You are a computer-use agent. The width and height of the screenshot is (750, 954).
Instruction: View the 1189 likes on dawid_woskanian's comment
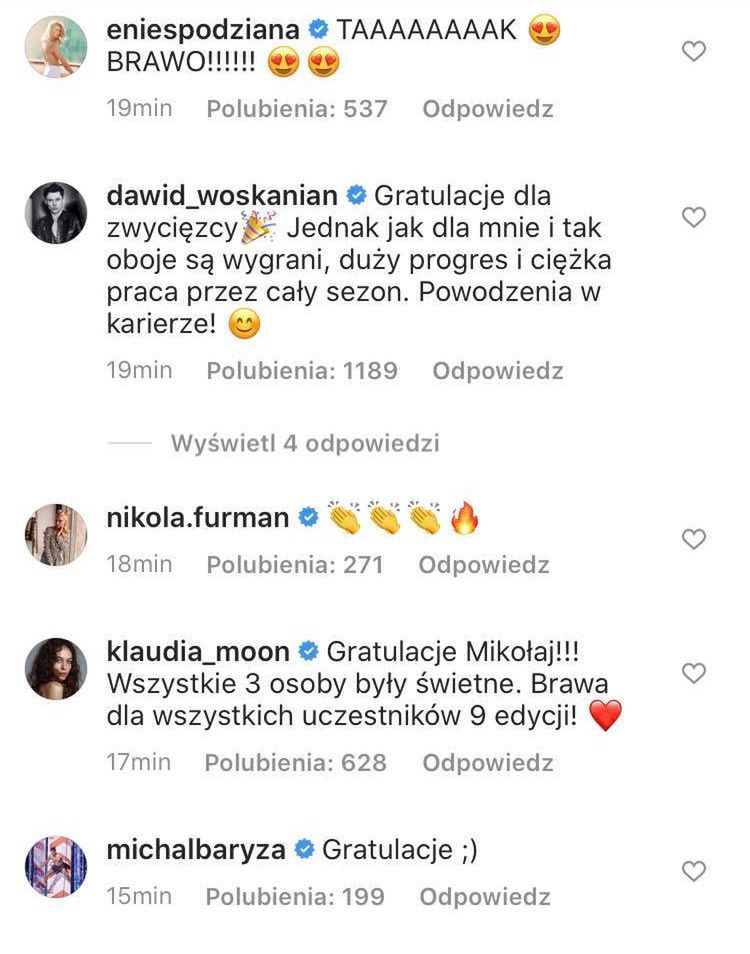[x=301, y=371]
